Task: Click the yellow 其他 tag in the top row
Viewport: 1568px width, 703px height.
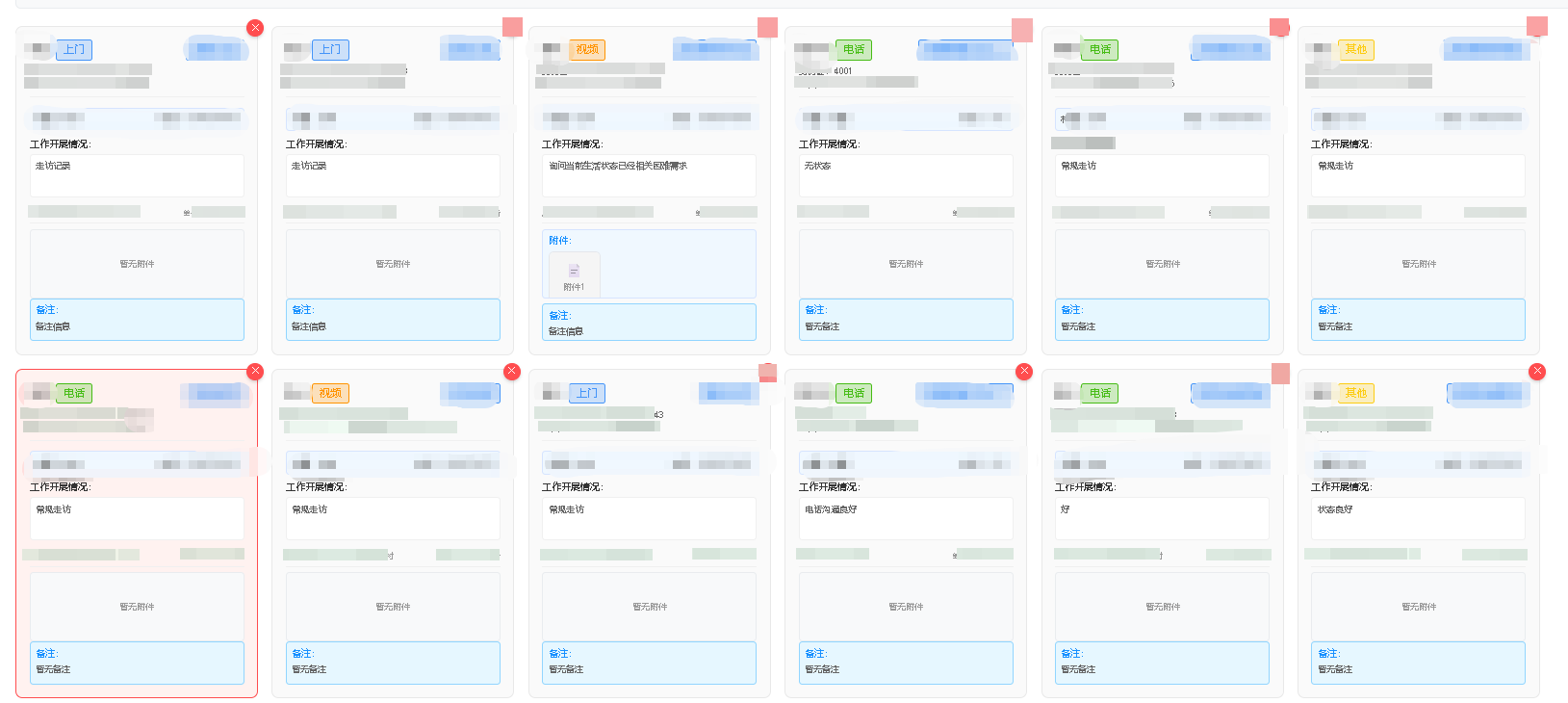Action: click(x=1355, y=50)
